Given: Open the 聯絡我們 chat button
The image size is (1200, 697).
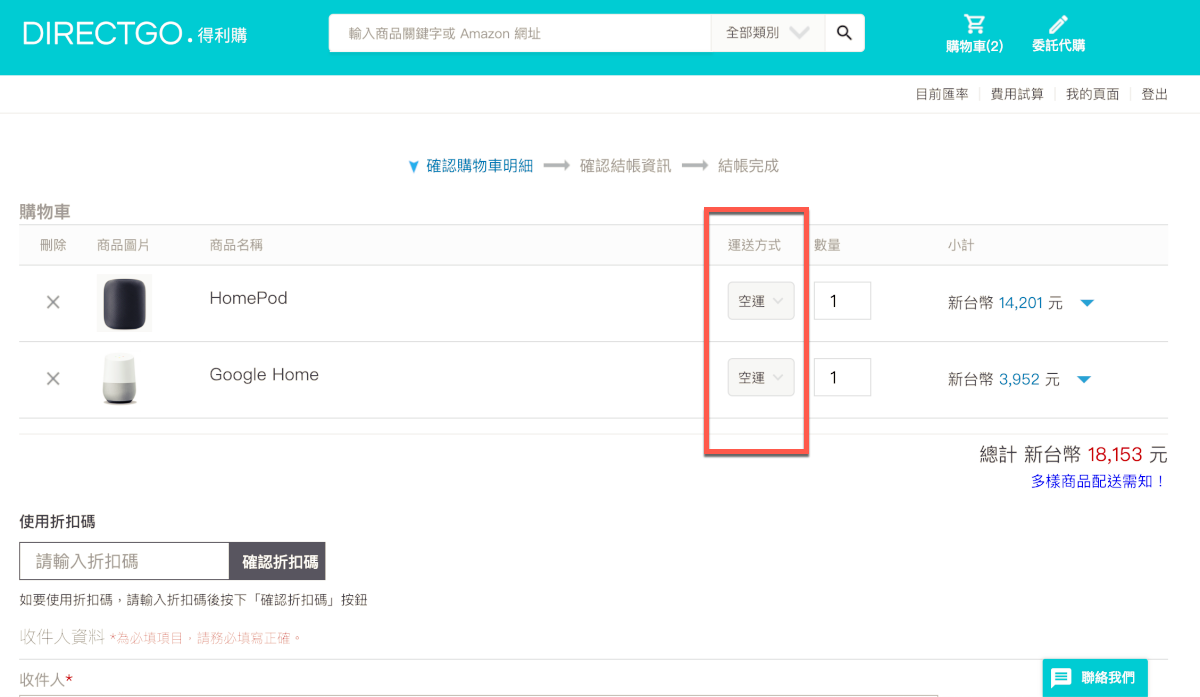Looking at the screenshot, I should click(x=1094, y=677).
